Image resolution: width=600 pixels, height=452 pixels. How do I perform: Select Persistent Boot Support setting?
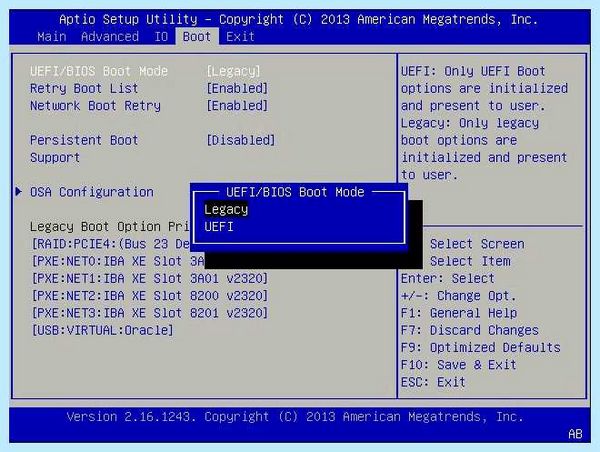click(84, 149)
